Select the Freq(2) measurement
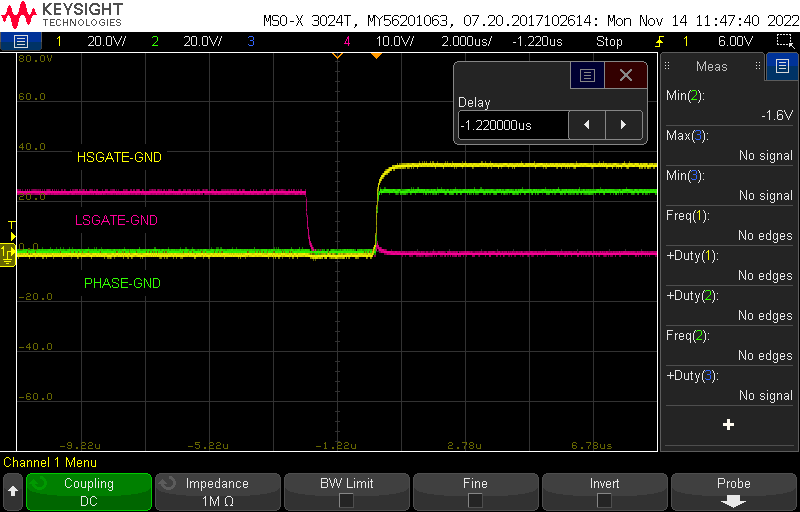The width and height of the screenshot is (800, 512). [730, 345]
